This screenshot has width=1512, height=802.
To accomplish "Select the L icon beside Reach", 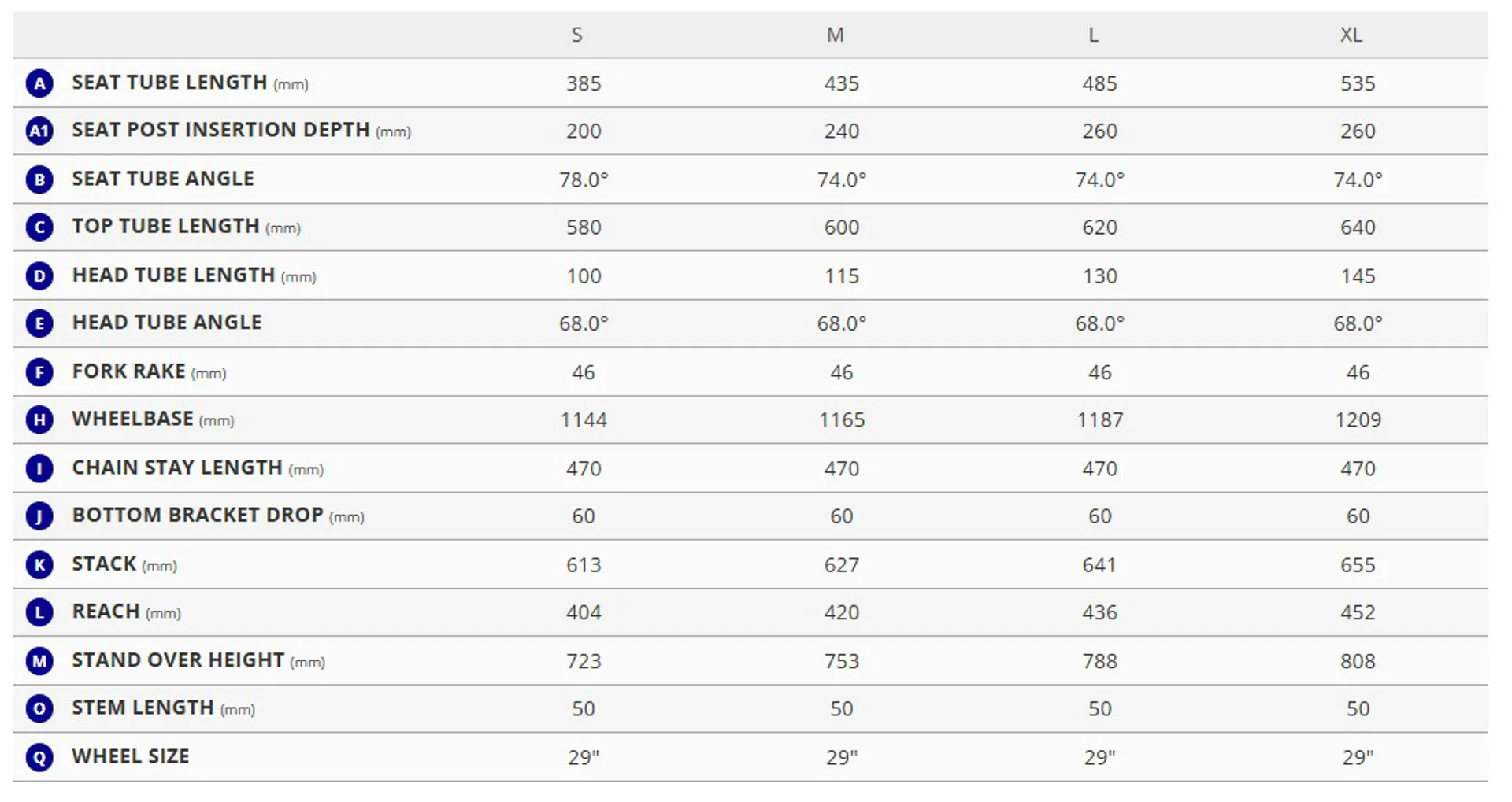I will click(39, 612).
